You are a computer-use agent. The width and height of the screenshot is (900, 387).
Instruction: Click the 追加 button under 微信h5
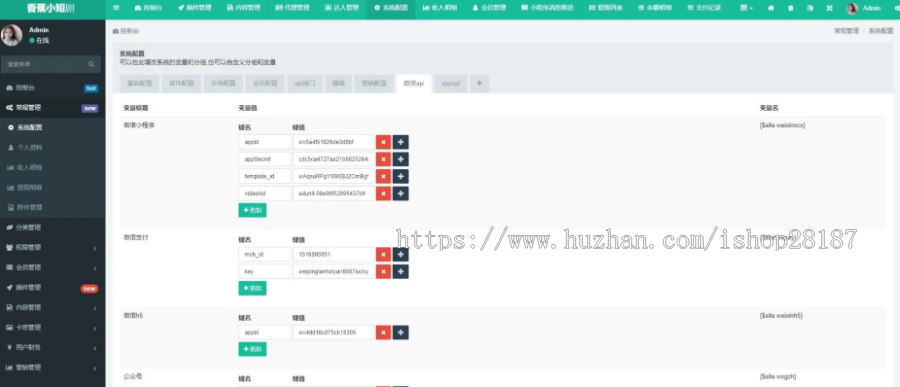tap(253, 349)
